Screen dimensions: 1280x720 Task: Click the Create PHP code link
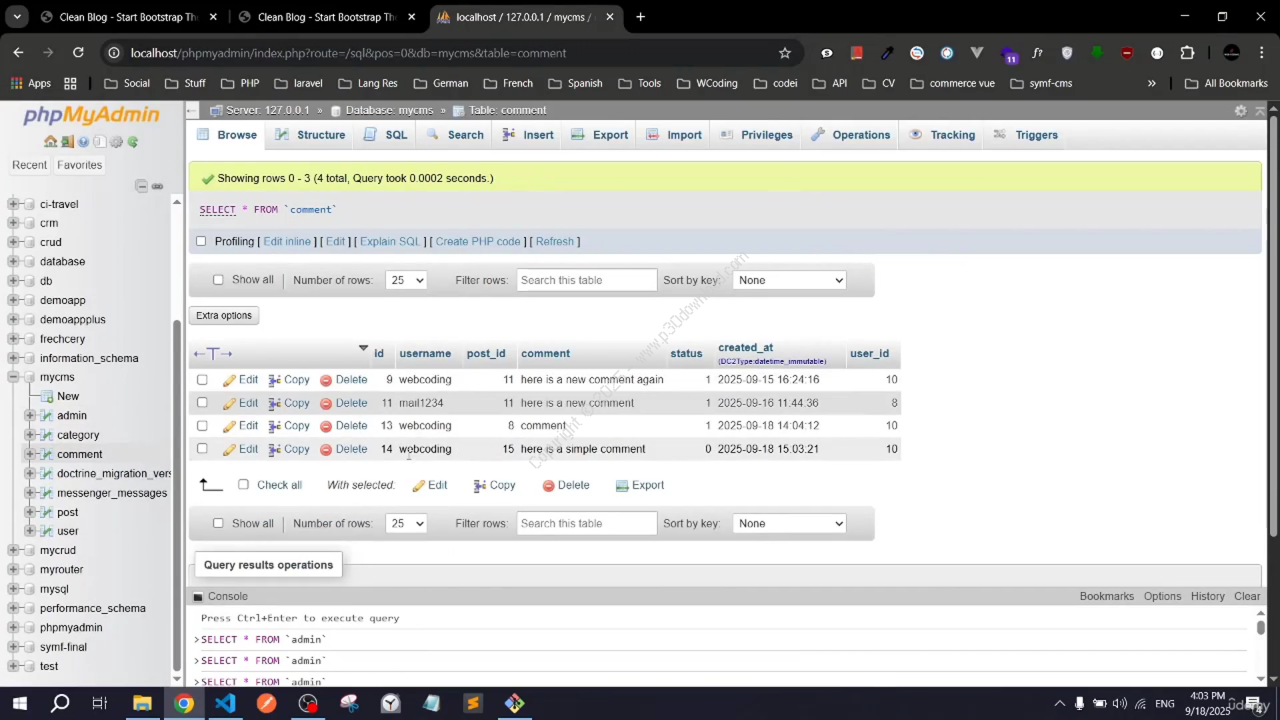pyautogui.click(x=478, y=241)
